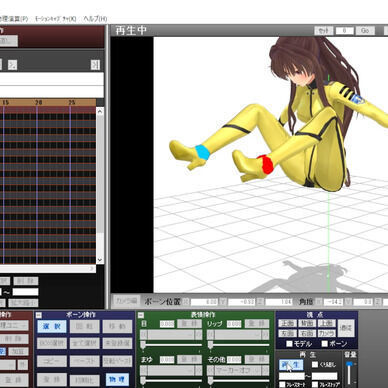Collapse the ボーン操作 panel
The height and width of the screenshot is (388, 388).
pyautogui.click(x=39, y=315)
